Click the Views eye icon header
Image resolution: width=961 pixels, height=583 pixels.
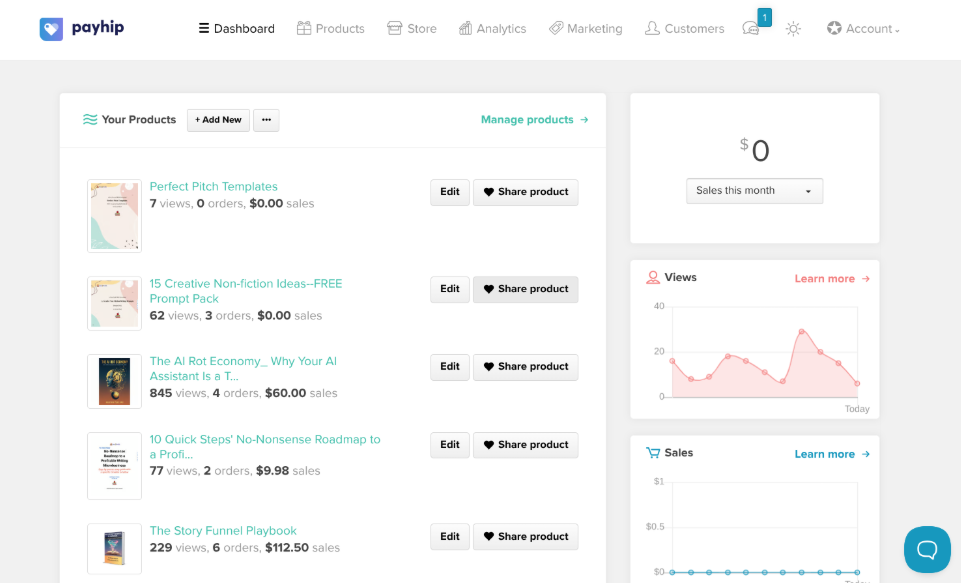pos(653,277)
